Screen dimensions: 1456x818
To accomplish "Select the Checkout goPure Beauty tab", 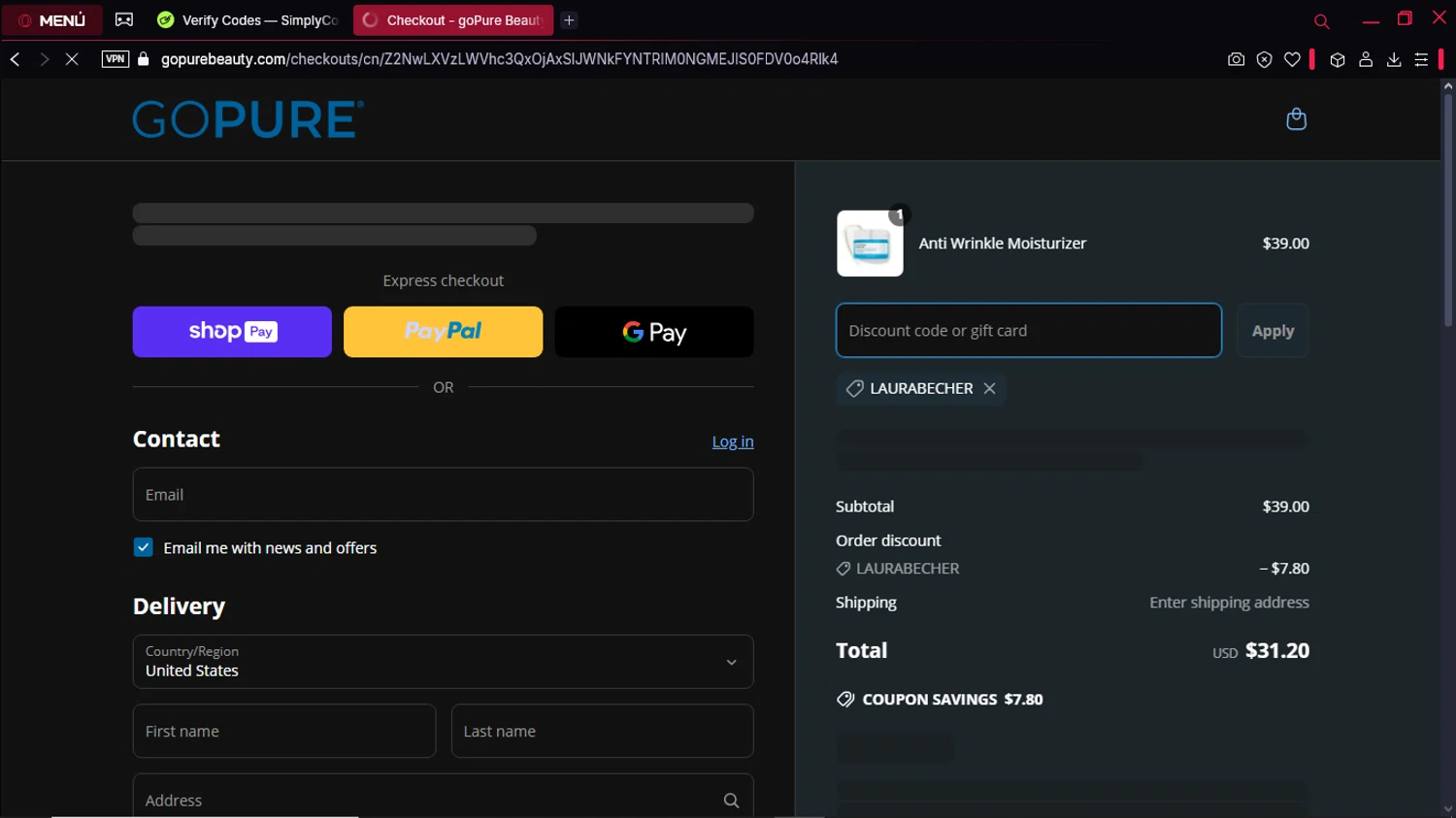I will [x=453, y=20].
